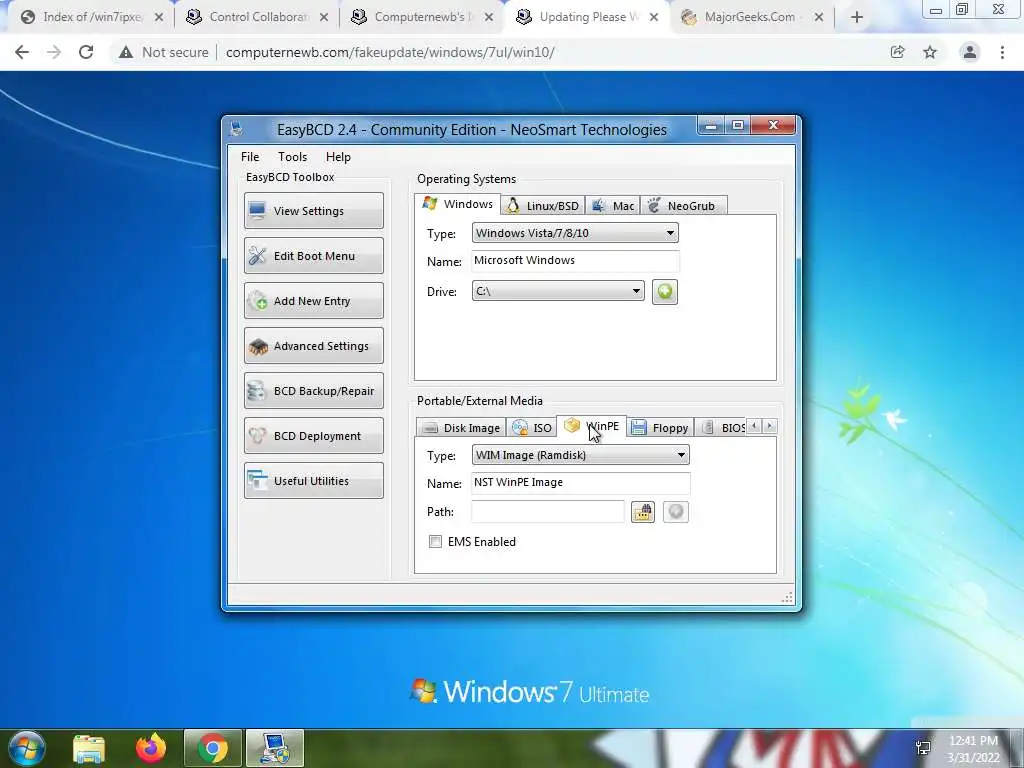Click the Microsoft Windows name field
The image size is (1024, 768).
click(575, 261)
